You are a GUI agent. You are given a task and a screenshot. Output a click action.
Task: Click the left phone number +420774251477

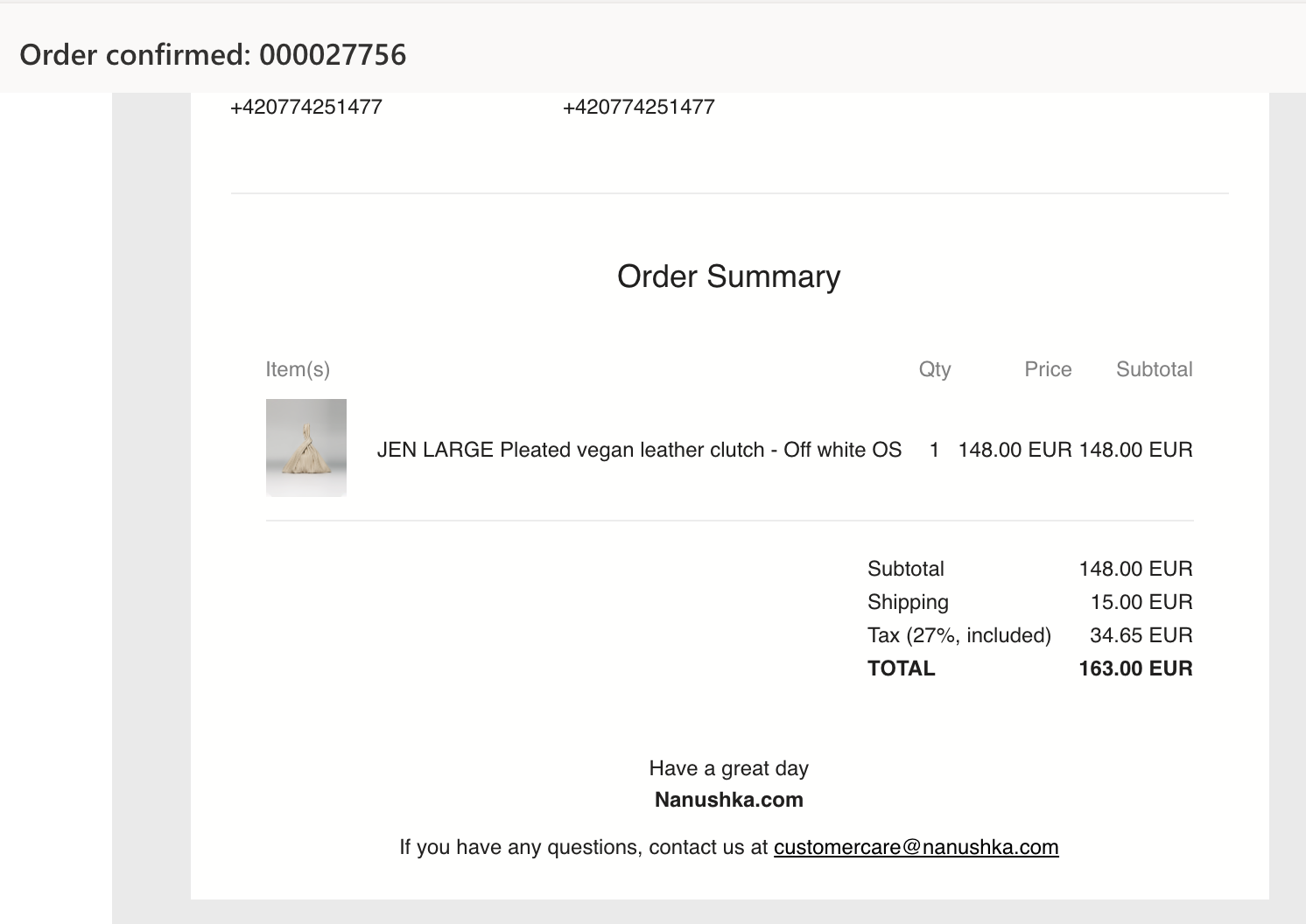pyautogui.click(x=306, y=107)
